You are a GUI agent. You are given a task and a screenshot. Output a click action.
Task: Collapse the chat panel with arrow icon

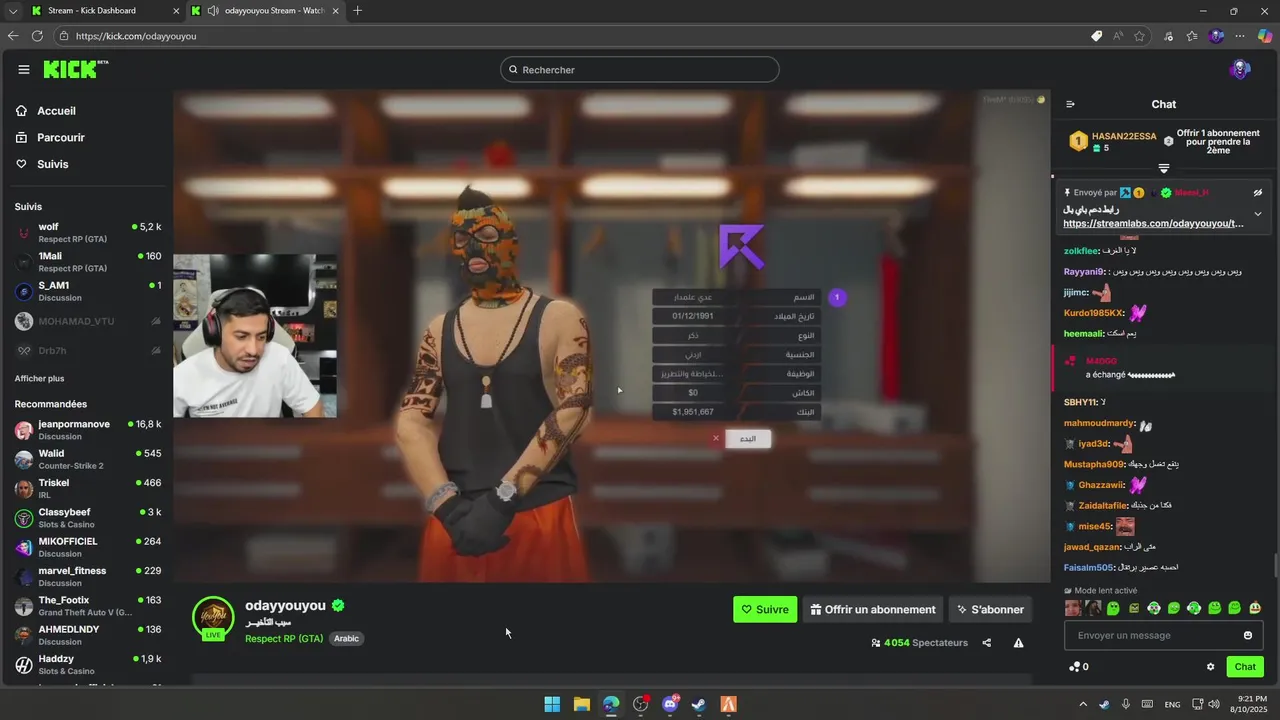(x=1070, y=104)
